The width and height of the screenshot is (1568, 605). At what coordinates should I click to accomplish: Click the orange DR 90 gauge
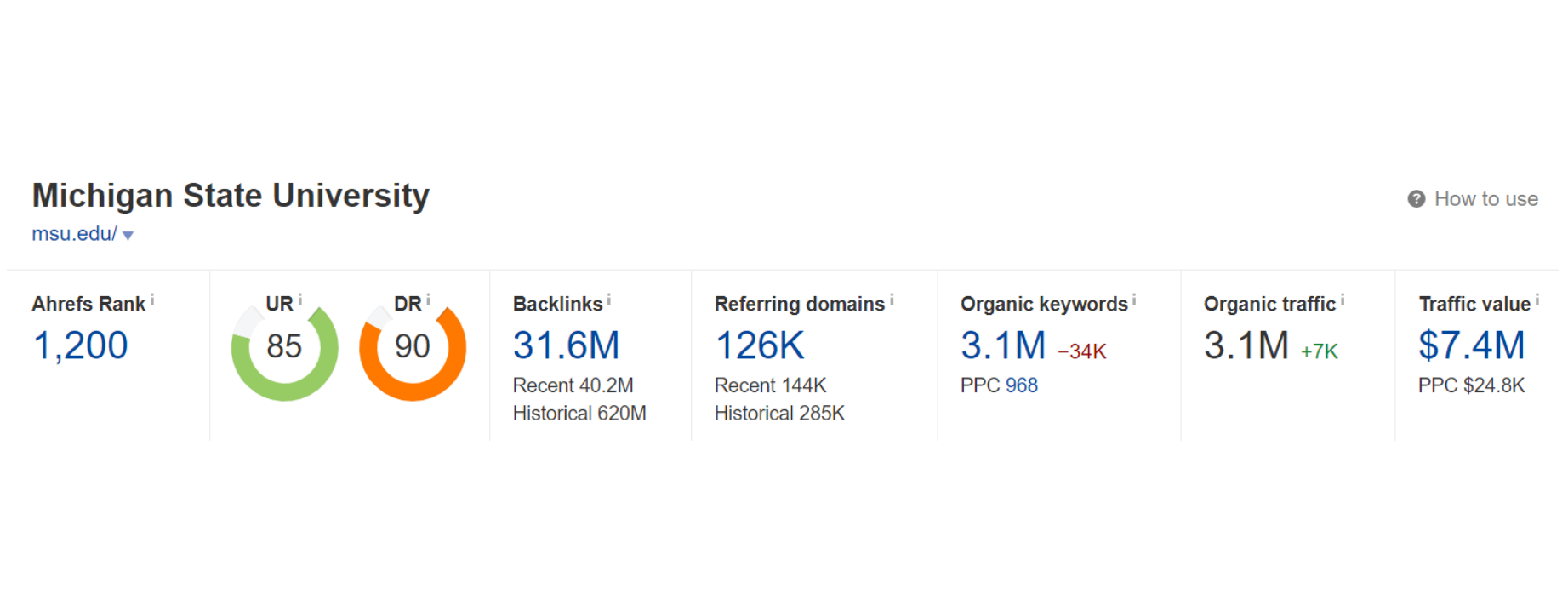(413, 347)
